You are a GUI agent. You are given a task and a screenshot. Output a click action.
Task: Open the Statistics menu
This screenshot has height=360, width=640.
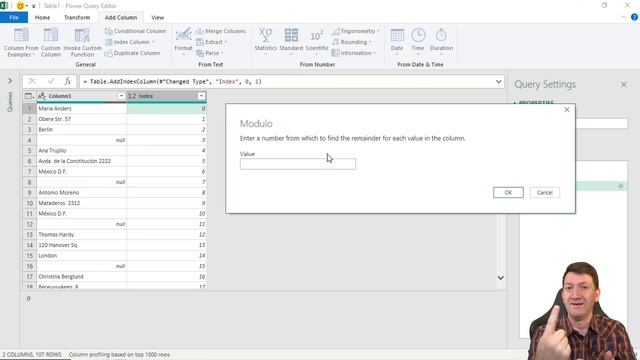coord(265,42)
